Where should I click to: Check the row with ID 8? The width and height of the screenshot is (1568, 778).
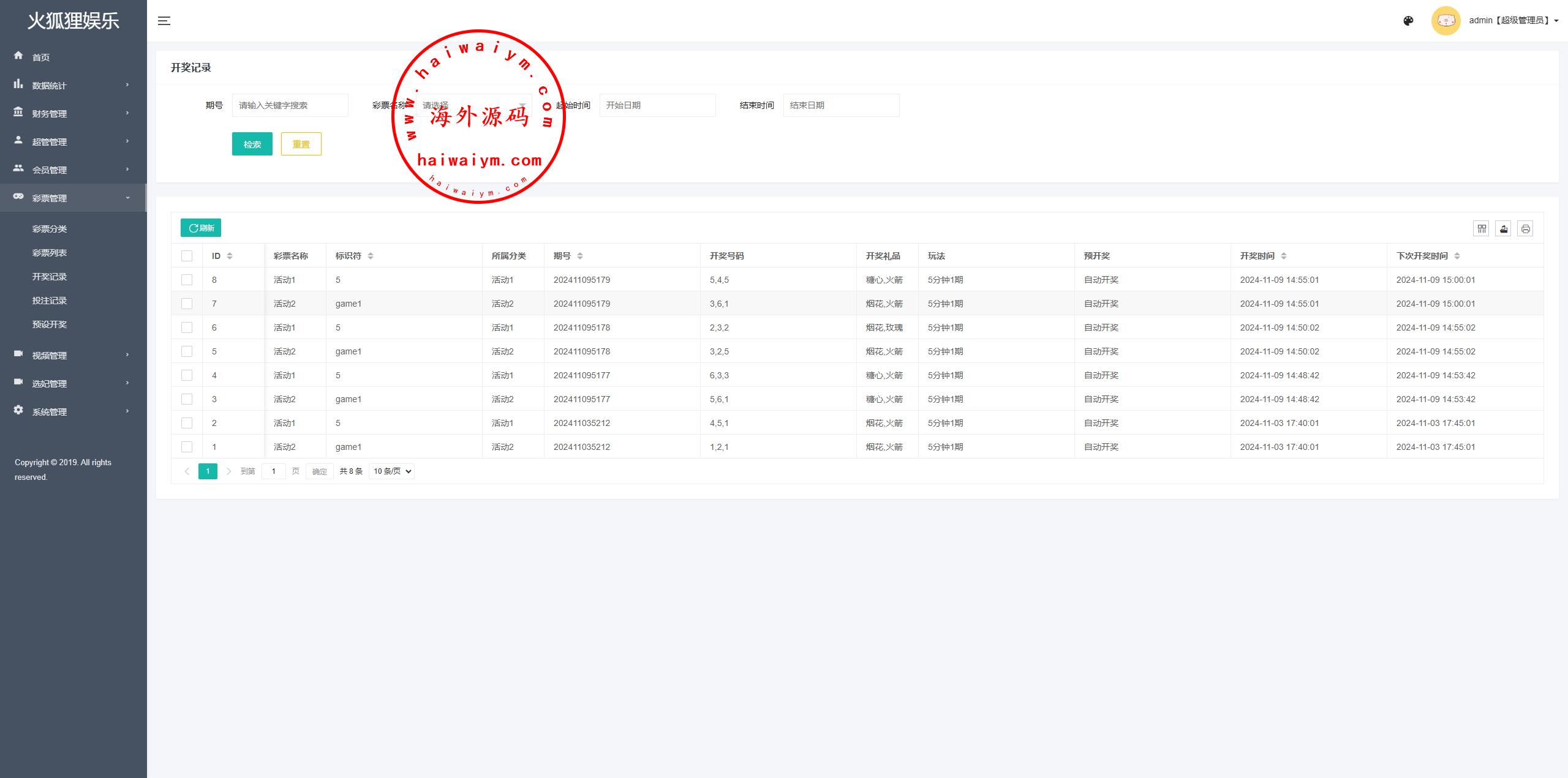(187, 280)
